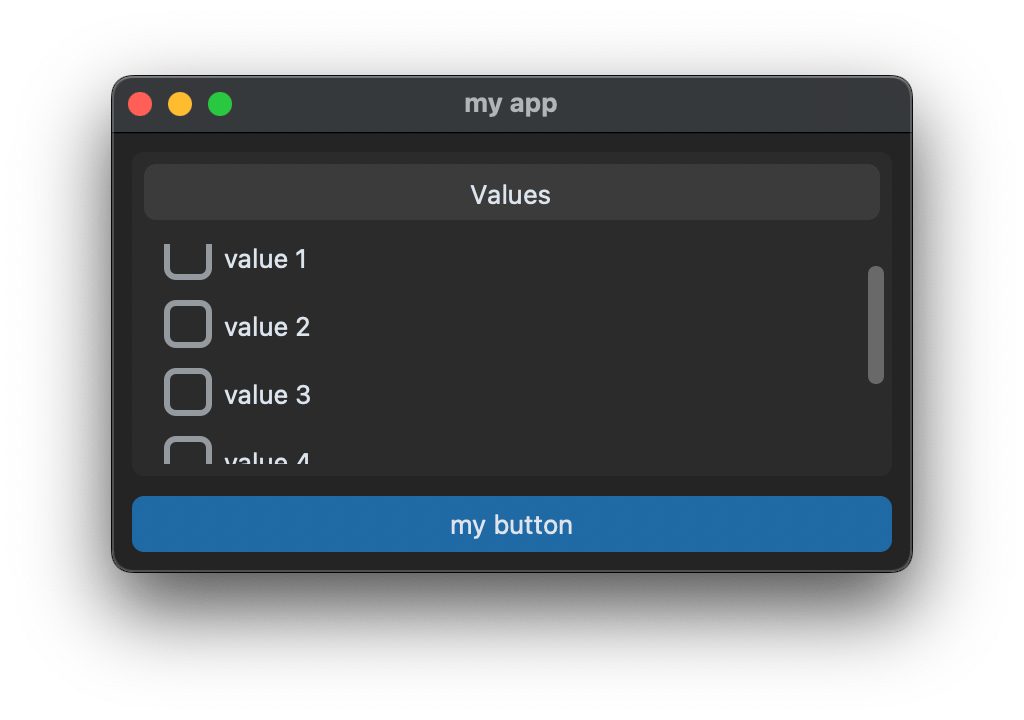Toggle the partially visible value 4 checkbox

(x=188, y=450)
